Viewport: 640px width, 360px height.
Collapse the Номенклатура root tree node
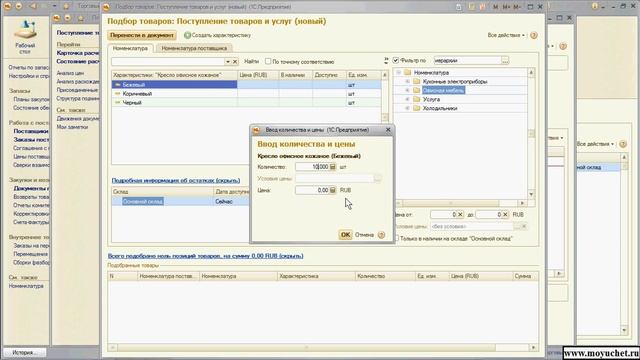tap(399, 73)
